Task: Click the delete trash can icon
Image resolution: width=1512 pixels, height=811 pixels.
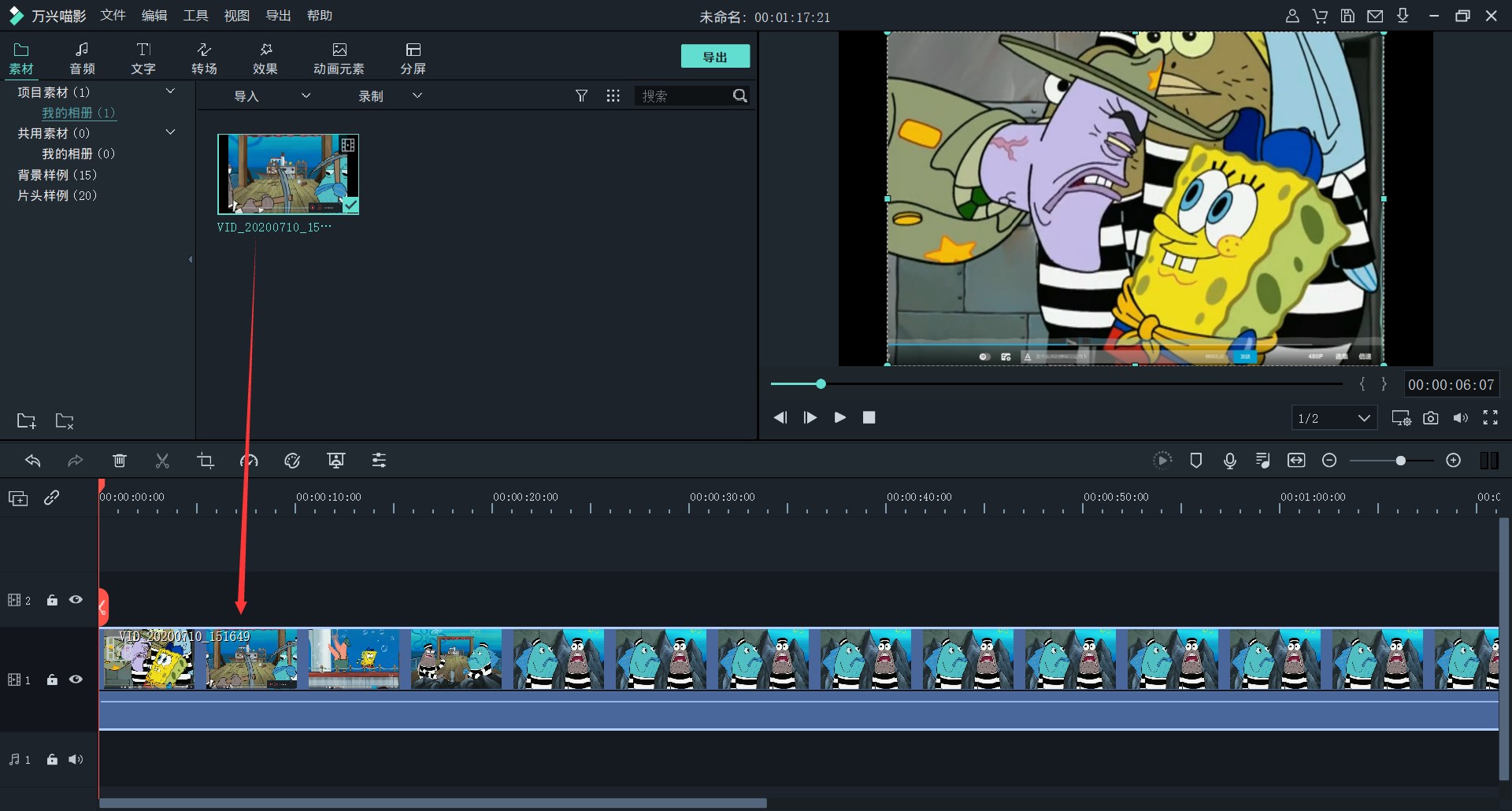Action: [x=119, y=461]
